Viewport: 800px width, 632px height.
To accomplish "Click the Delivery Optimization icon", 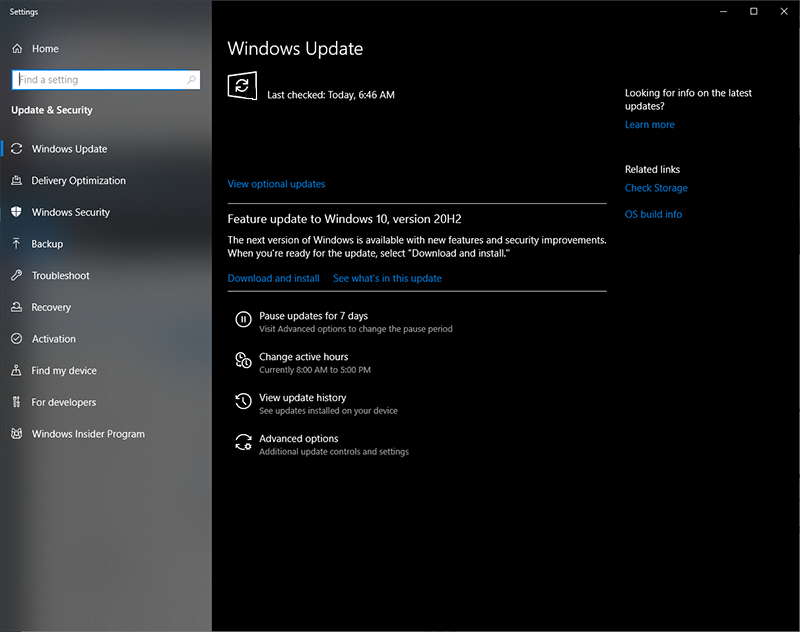I will point(17,180).
